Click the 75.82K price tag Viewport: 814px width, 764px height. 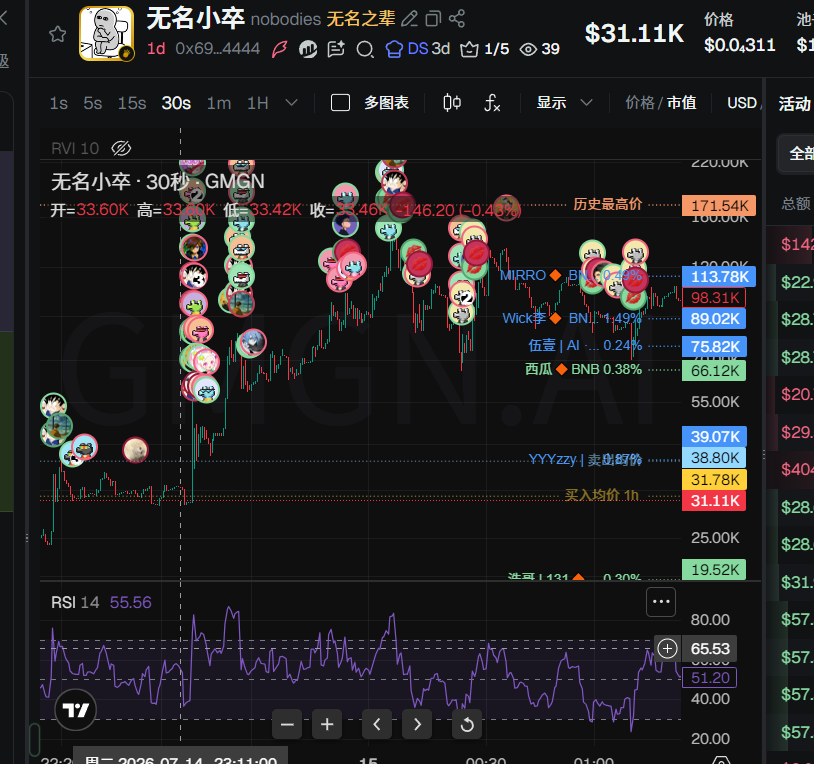pyautogui.click(x=714, y=346)
